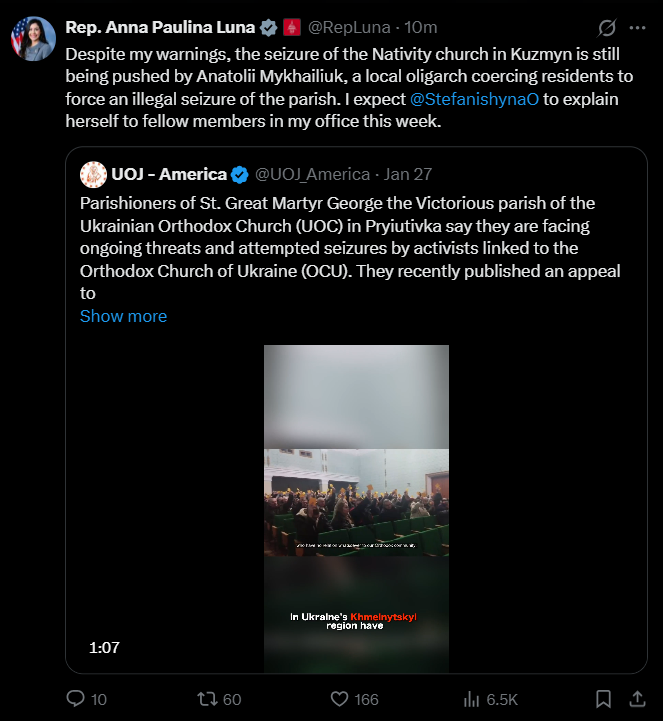
Task: Click verified badge next to Anna Paulina Luna
Action: pyautogui.click(x=269, y=28)
